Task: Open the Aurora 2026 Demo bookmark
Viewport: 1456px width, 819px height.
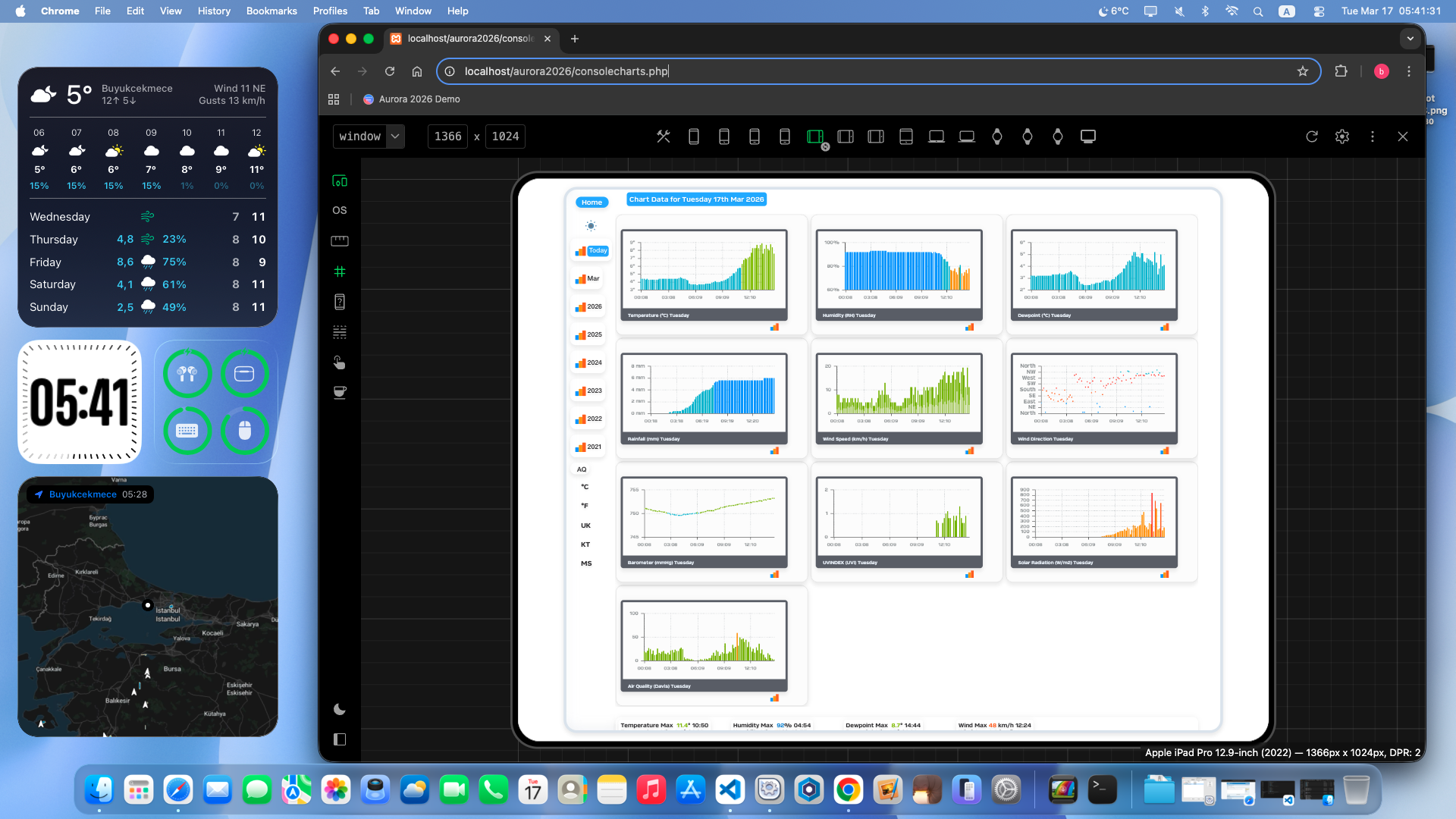Action: (x=412, y=99)
